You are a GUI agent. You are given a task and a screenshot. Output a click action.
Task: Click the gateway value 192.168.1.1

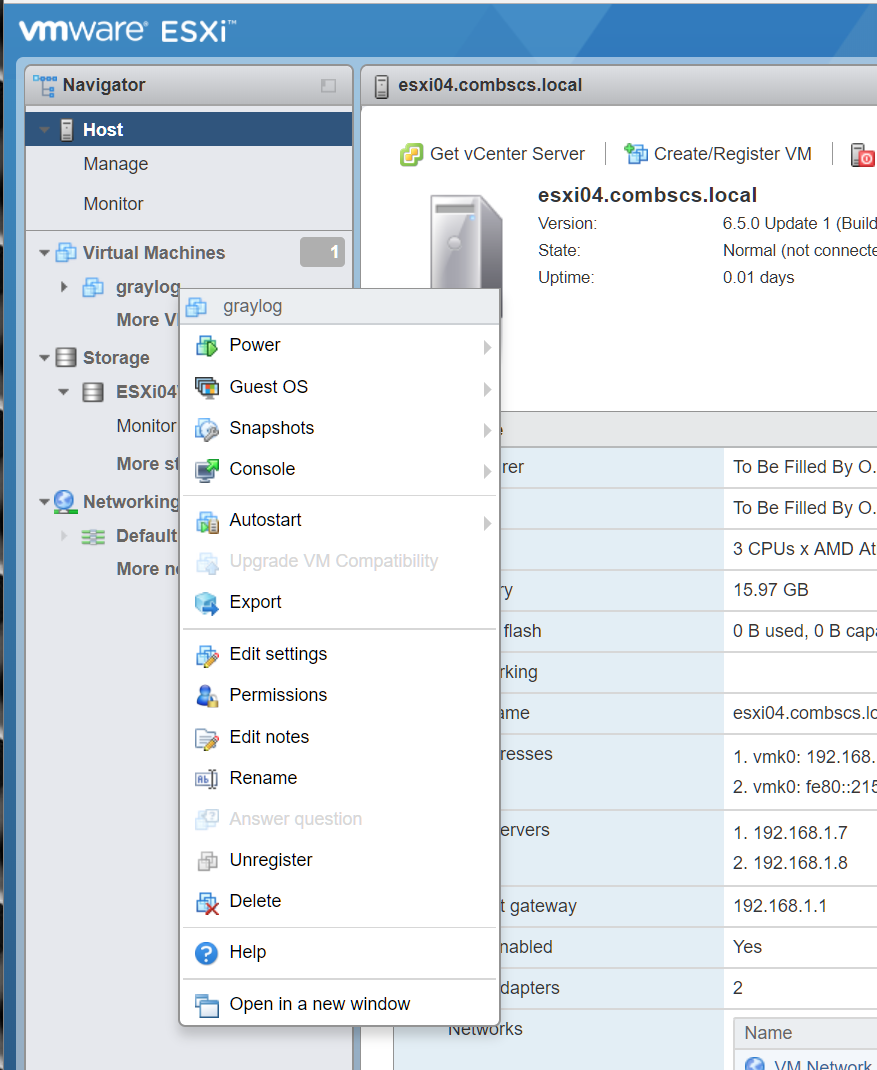click(780, 906)
